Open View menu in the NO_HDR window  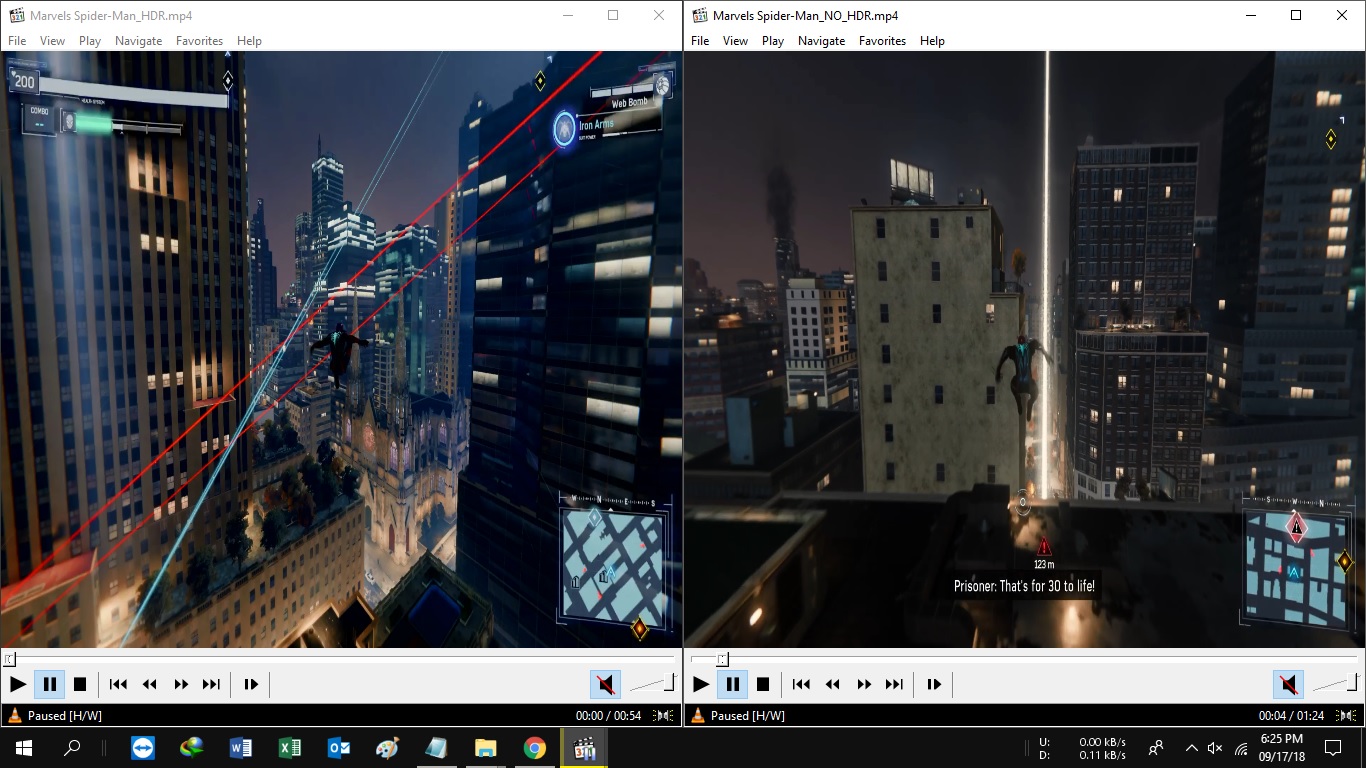pyautogui.click(x=735, y=41)
